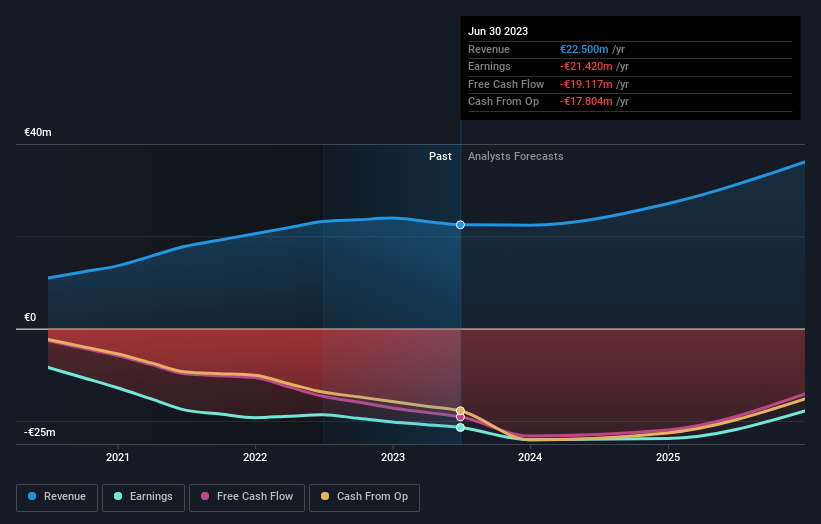Click the Earnings row label in tooltip
Screen dimensions: 821x524
[489, 66]
